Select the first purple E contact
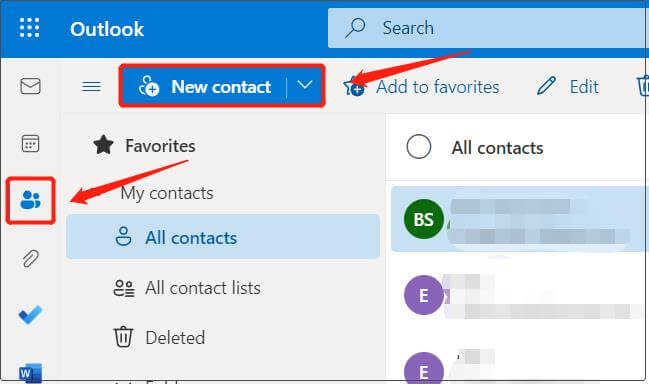The width and height of the screenshot is (649, 384). click(x=423, y=295)
